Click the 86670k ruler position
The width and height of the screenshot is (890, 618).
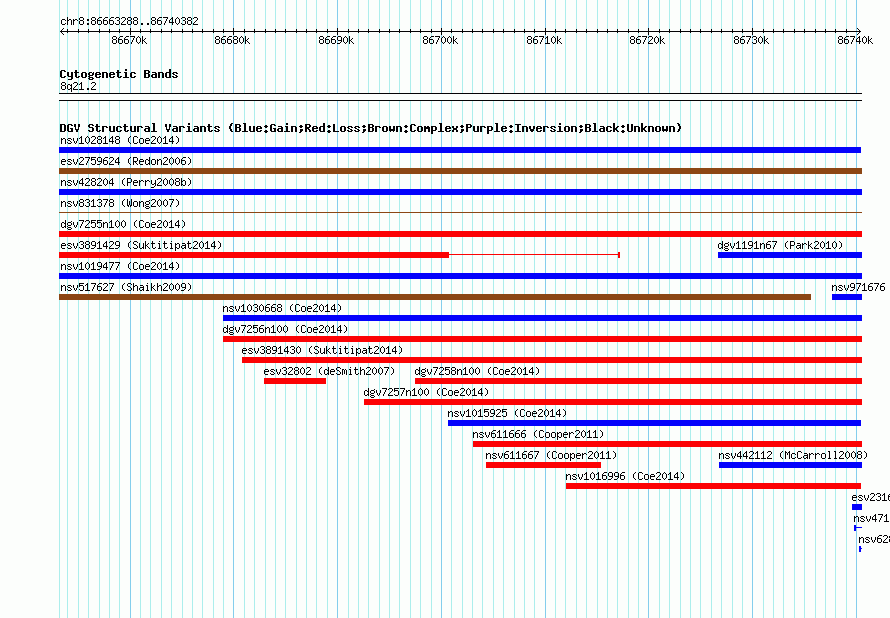coord(129,40)
